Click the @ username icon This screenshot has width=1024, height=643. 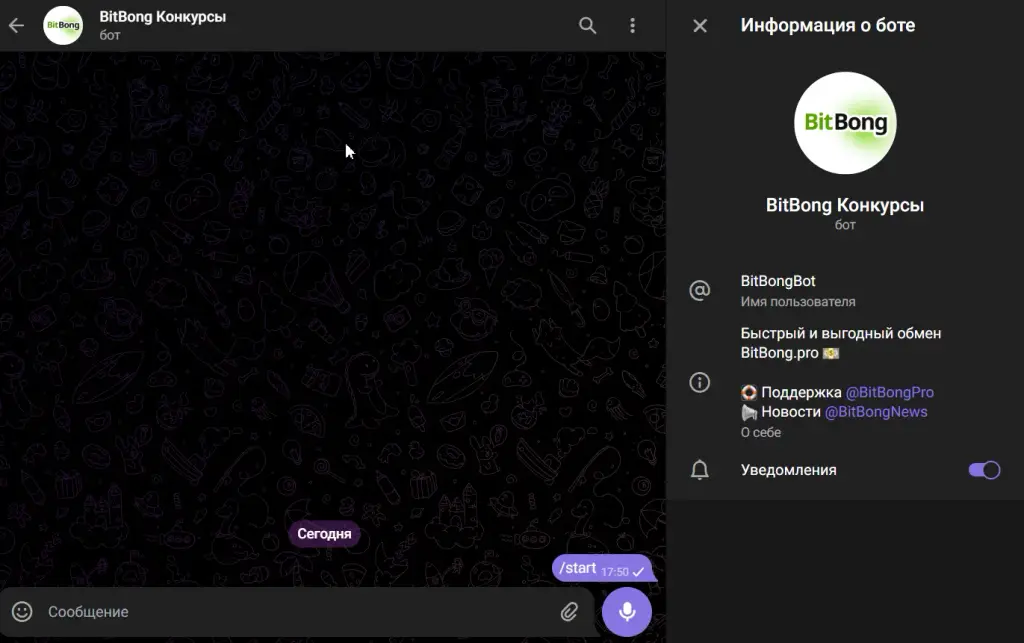(699, 290)
